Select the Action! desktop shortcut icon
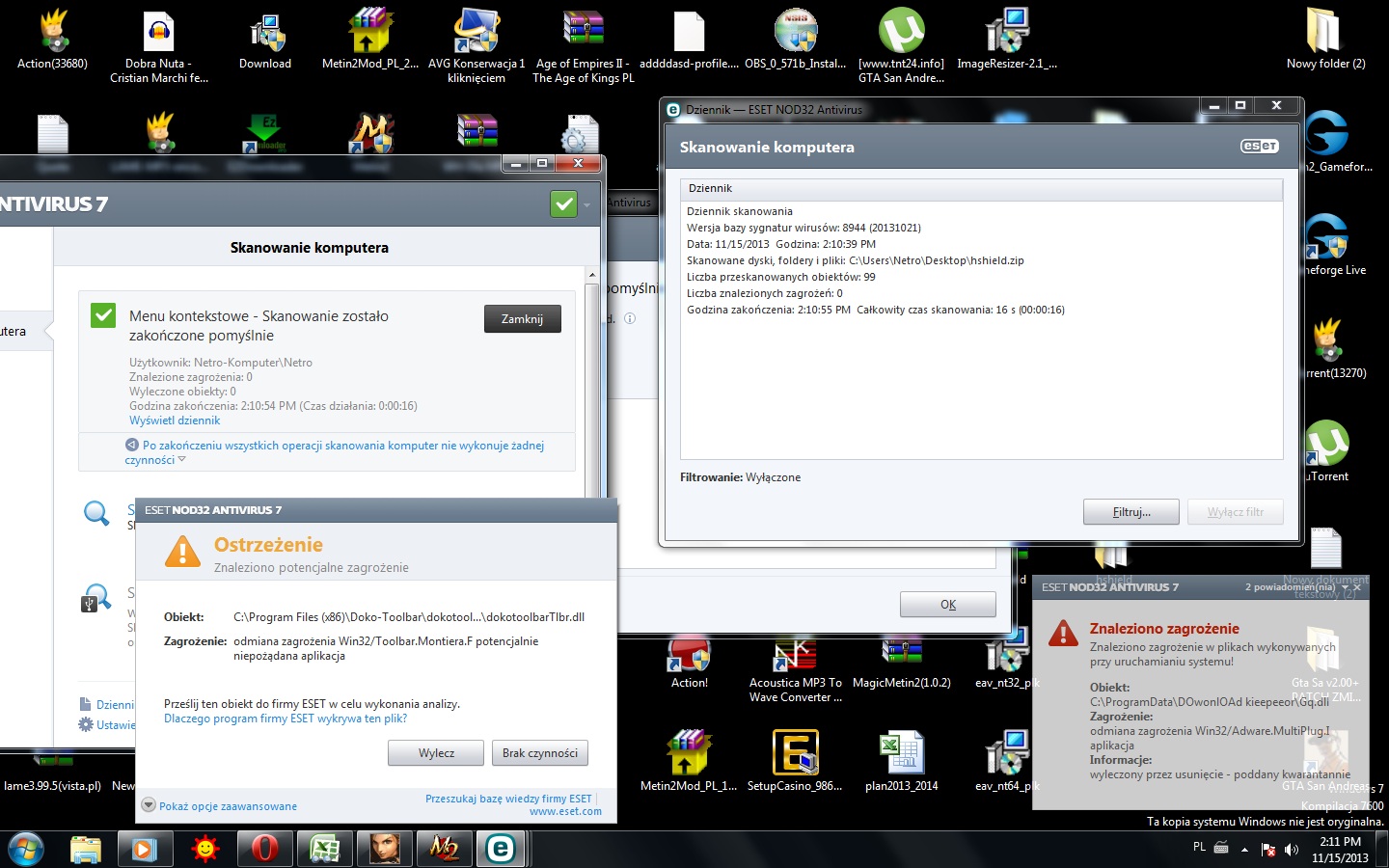 (x=690, y=664)
